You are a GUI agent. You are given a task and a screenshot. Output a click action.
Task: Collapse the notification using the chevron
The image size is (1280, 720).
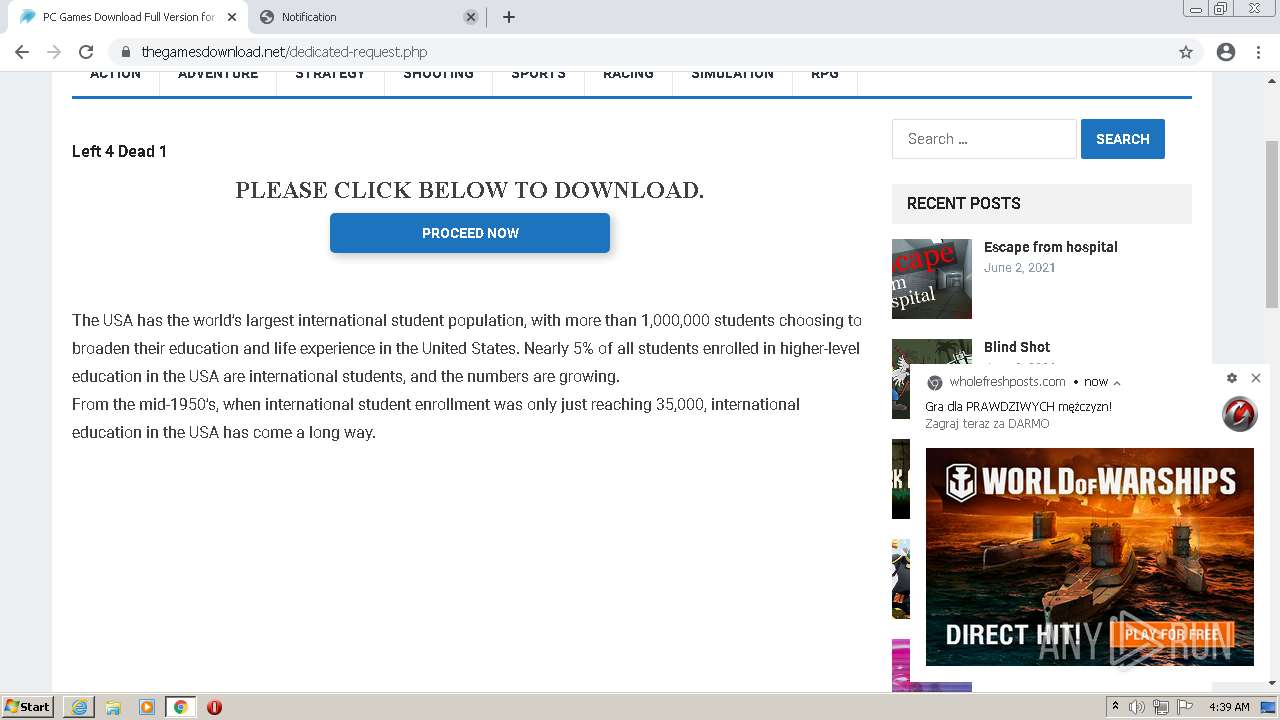click(x=1117, y=382)
